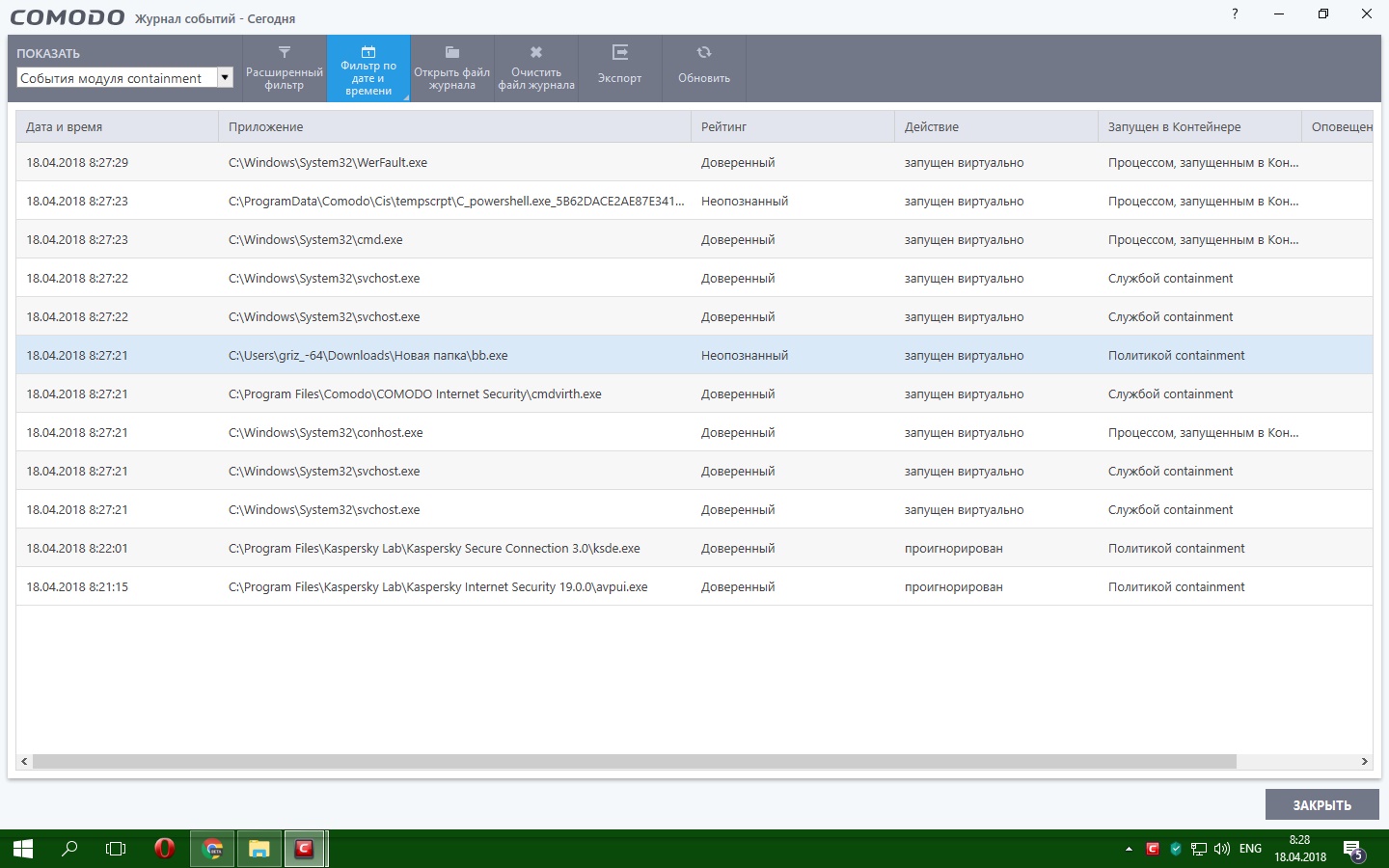Open Windows Task View on the taskbar
Image resolution: width=1389 pixels, height=868 pixels.
116,849
